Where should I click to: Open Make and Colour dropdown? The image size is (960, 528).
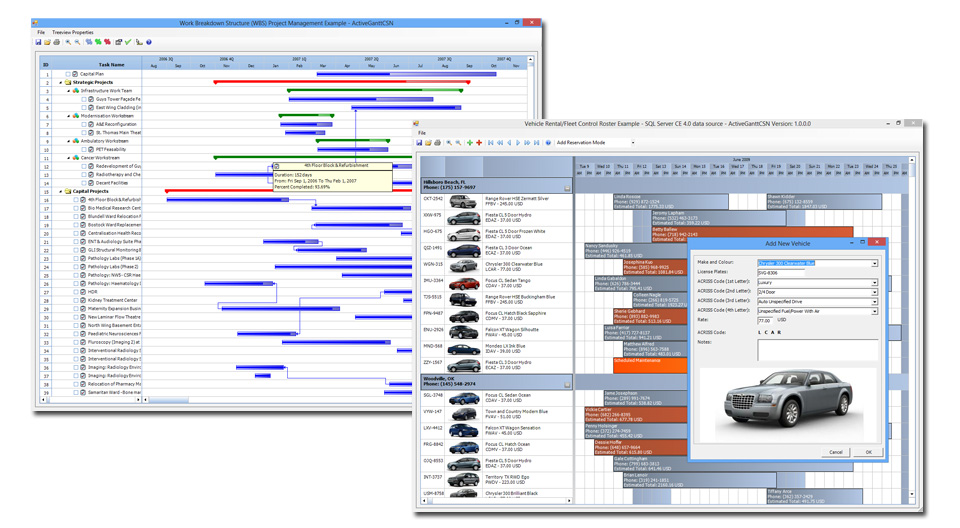point(874,263)
